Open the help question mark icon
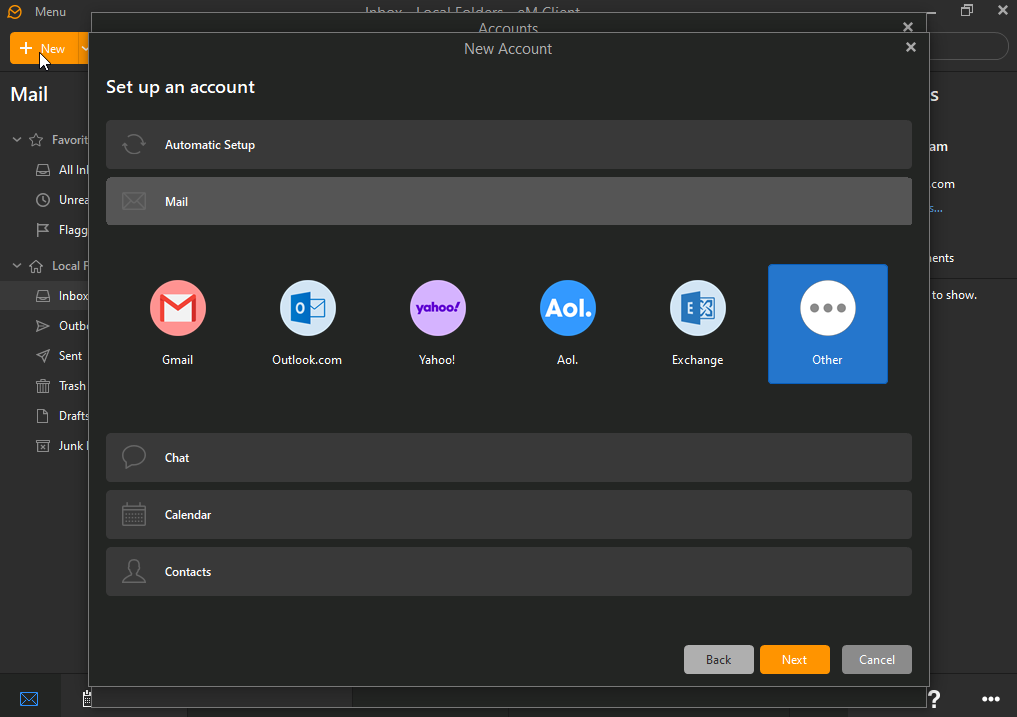Image resolution: width=1017 pixels, height=717 pixels. 934,699
